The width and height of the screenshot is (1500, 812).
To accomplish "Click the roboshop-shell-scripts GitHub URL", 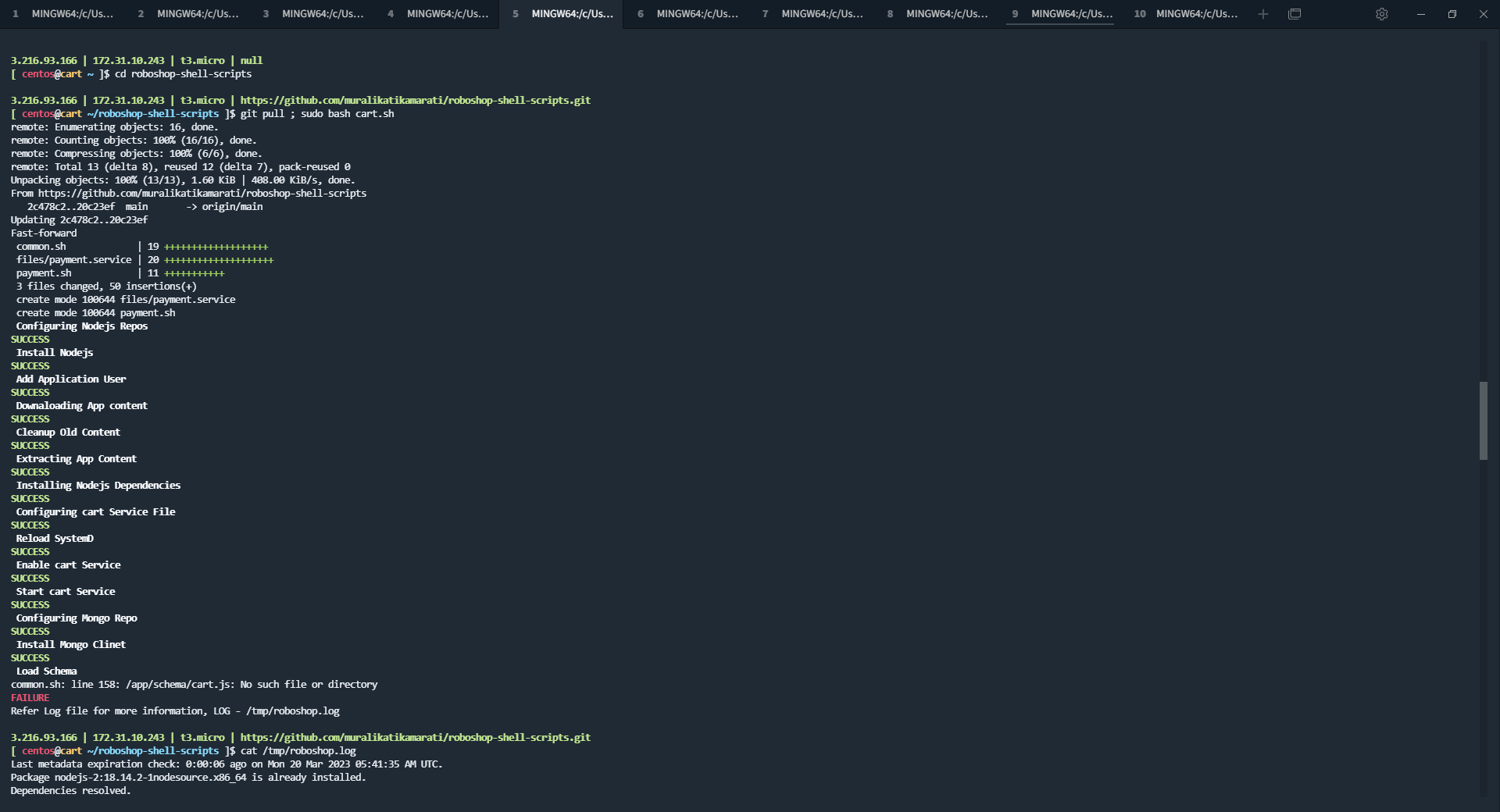I will pos(415,100).
